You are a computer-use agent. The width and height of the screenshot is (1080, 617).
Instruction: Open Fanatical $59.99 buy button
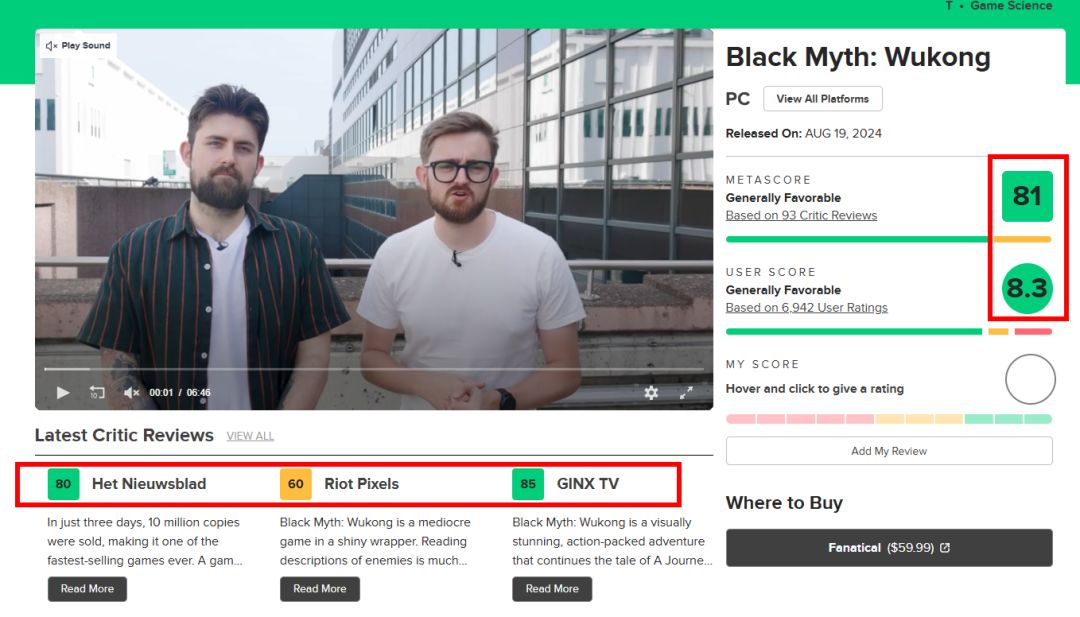click(889, 547)
